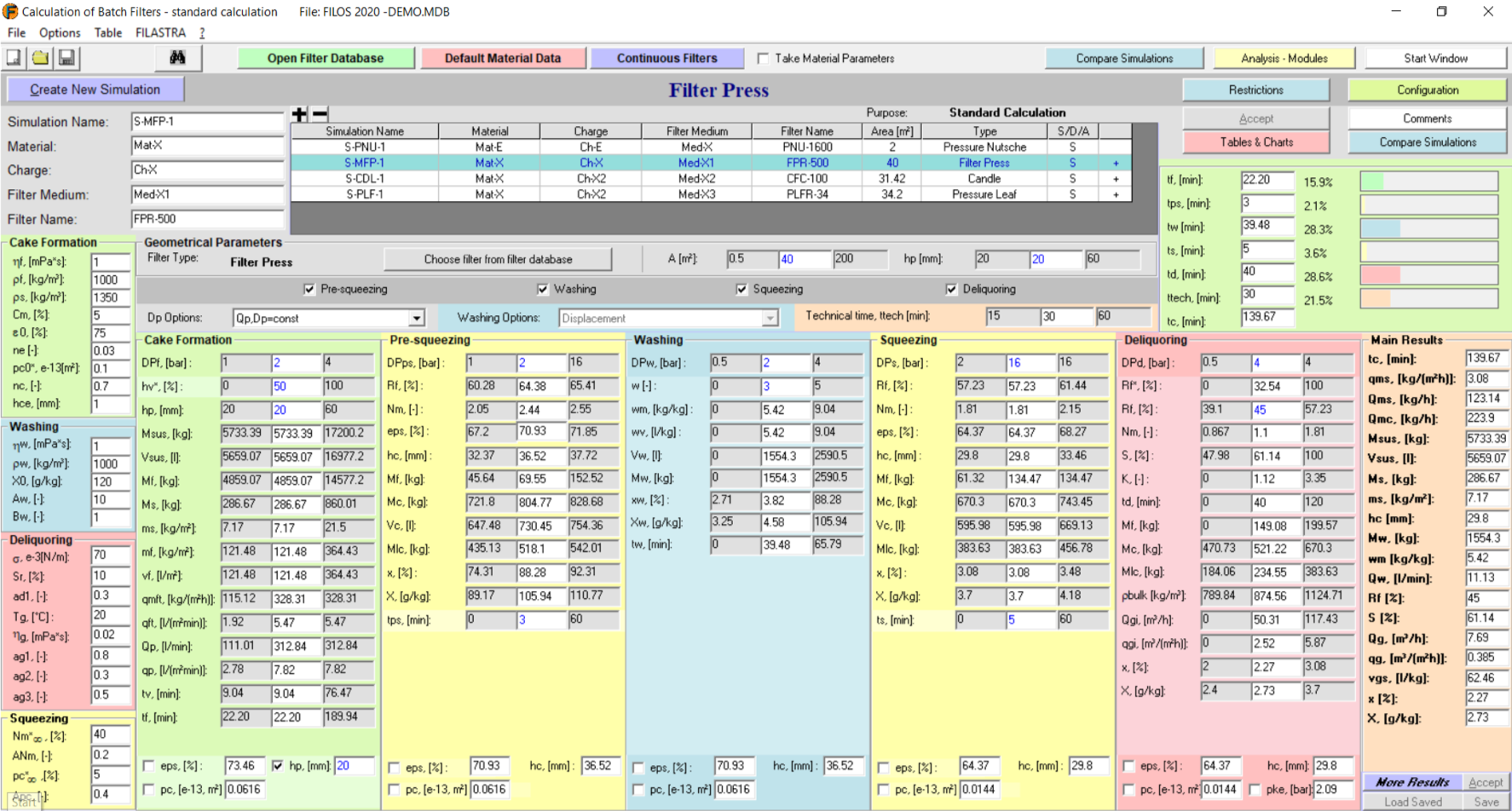Click the plus icon above simulation table
Viewport: 1512px width, 811px height.
coord(299,114)
